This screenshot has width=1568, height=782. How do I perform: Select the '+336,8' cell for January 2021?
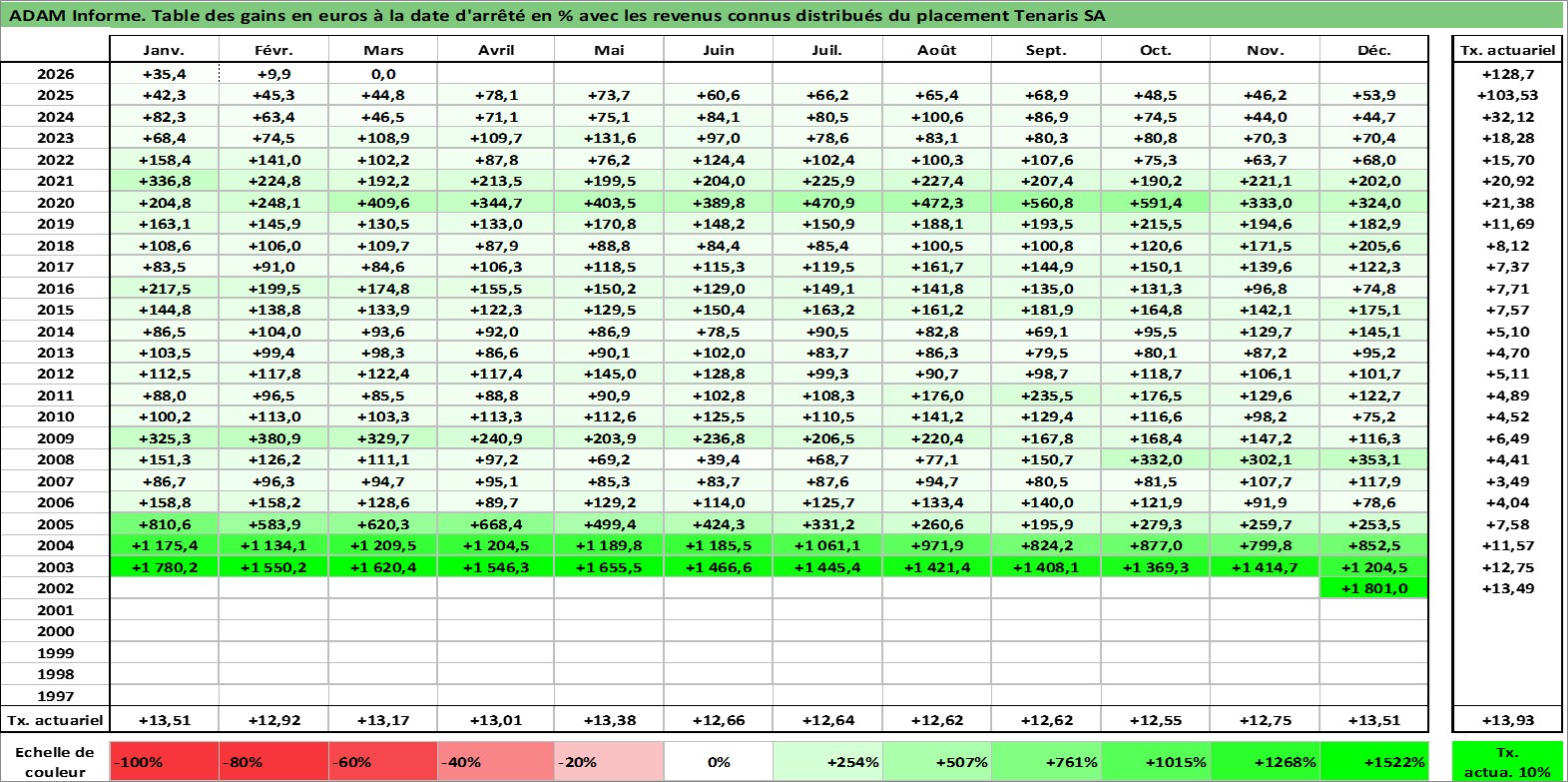point(164,181)
